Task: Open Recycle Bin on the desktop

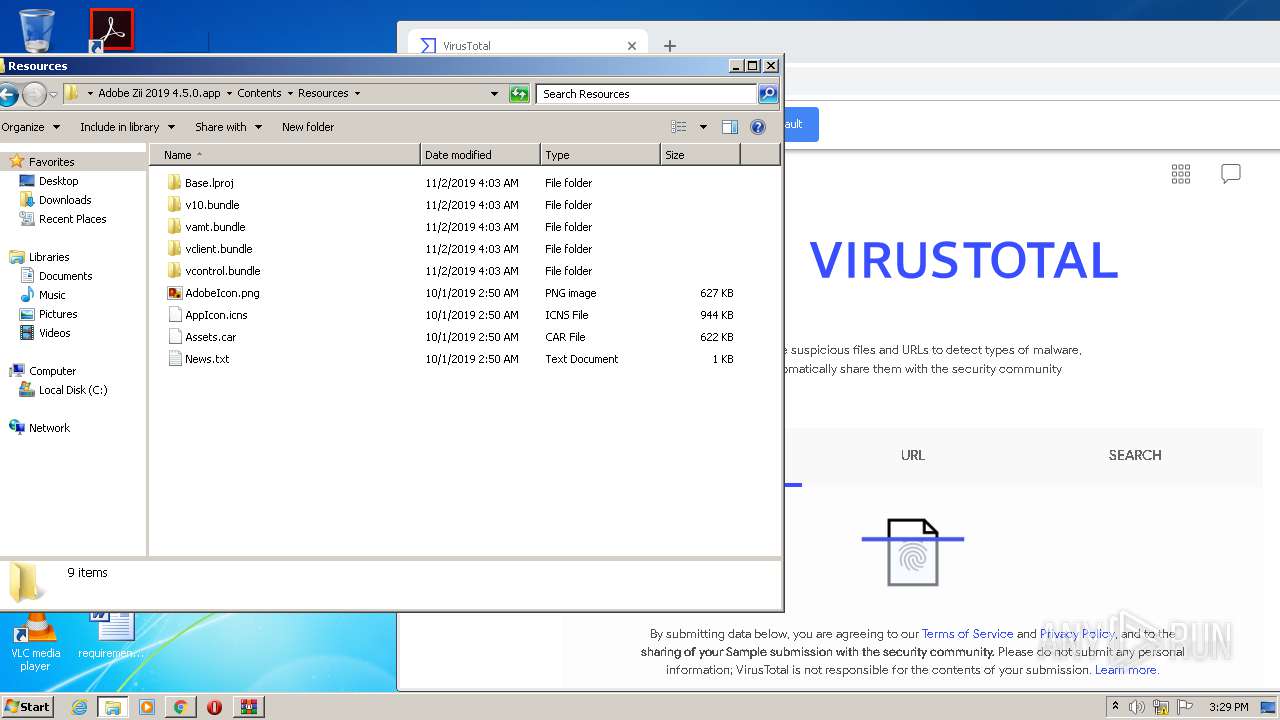Action: [37, 30]
